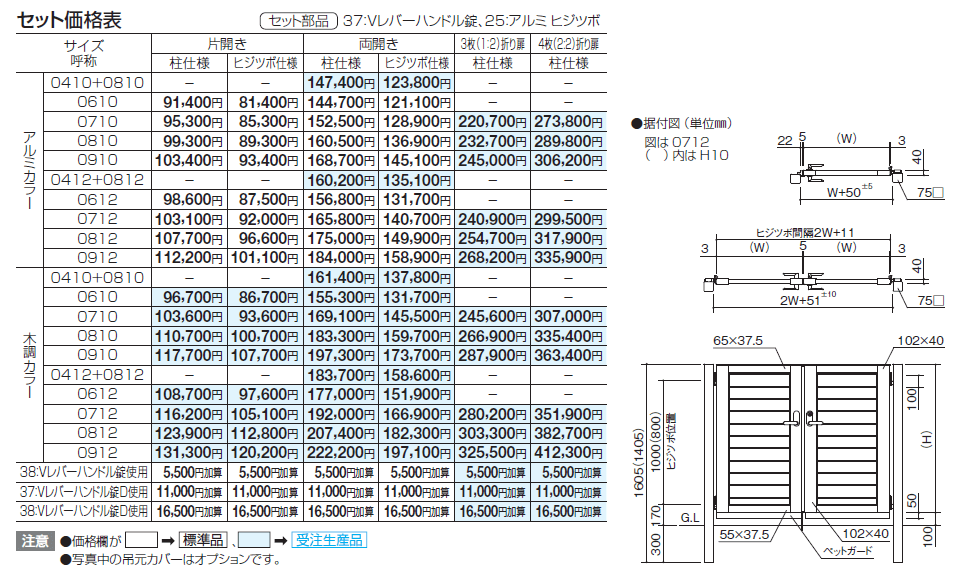Select the 99,300円 price cell
956x582 pixels.
tap(189, 141)
